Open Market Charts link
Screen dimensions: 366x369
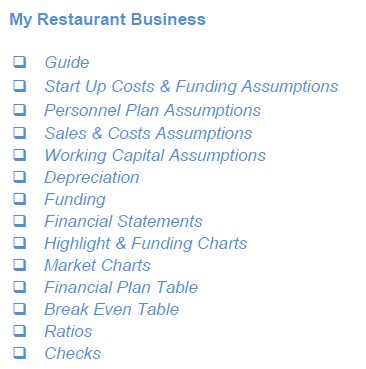coord(97,266)
